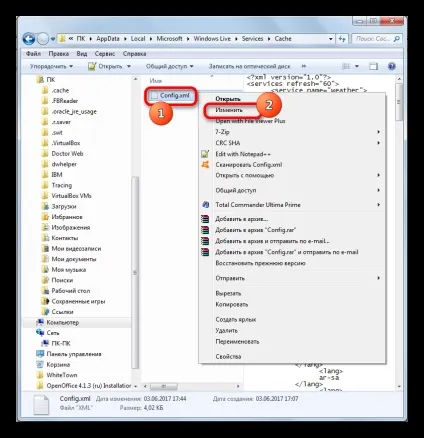Click the Имя column header
Screen dimensions: 424x438
point(156,81)
